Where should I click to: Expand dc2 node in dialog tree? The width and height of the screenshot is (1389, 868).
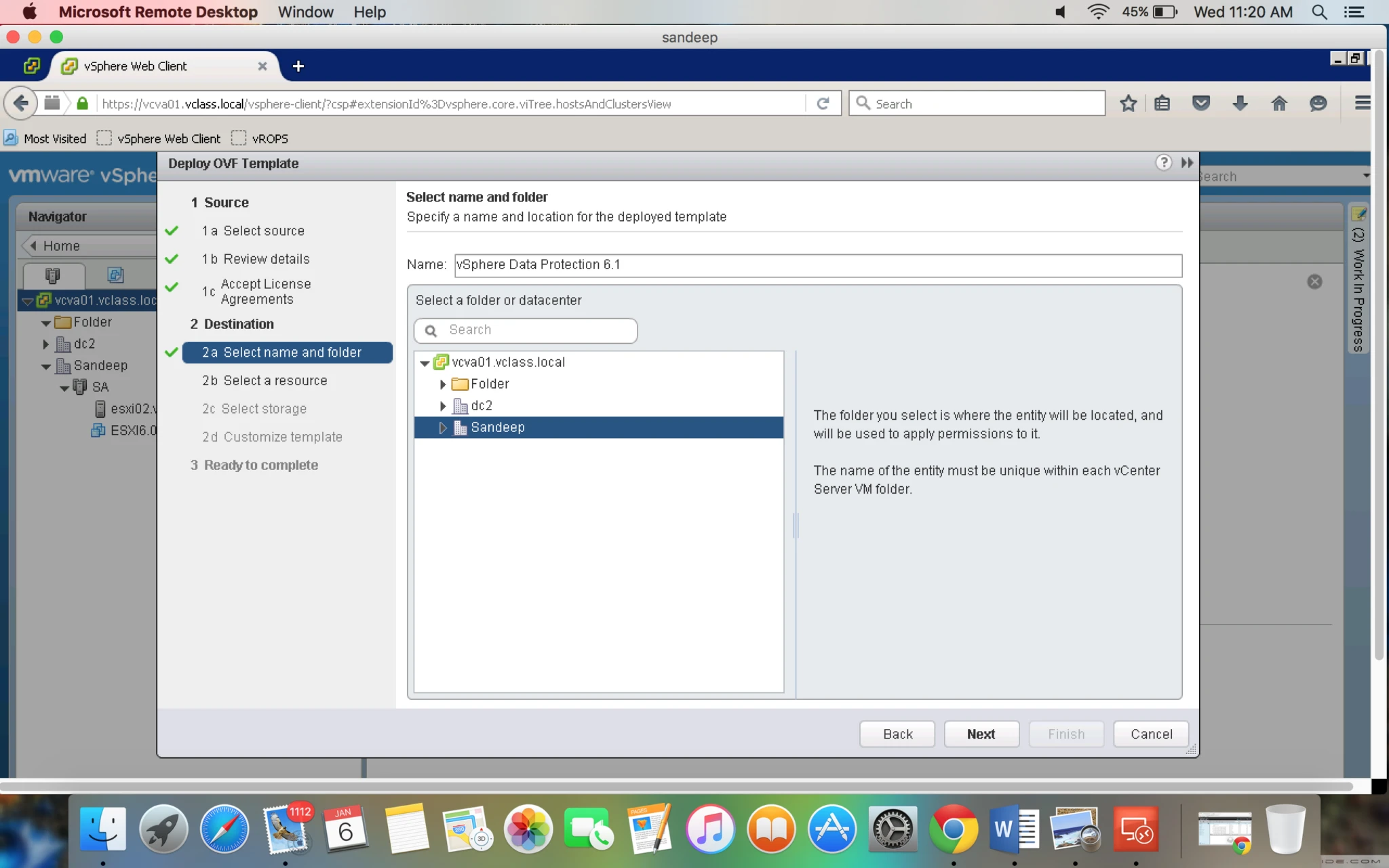[x=443, y=406]
